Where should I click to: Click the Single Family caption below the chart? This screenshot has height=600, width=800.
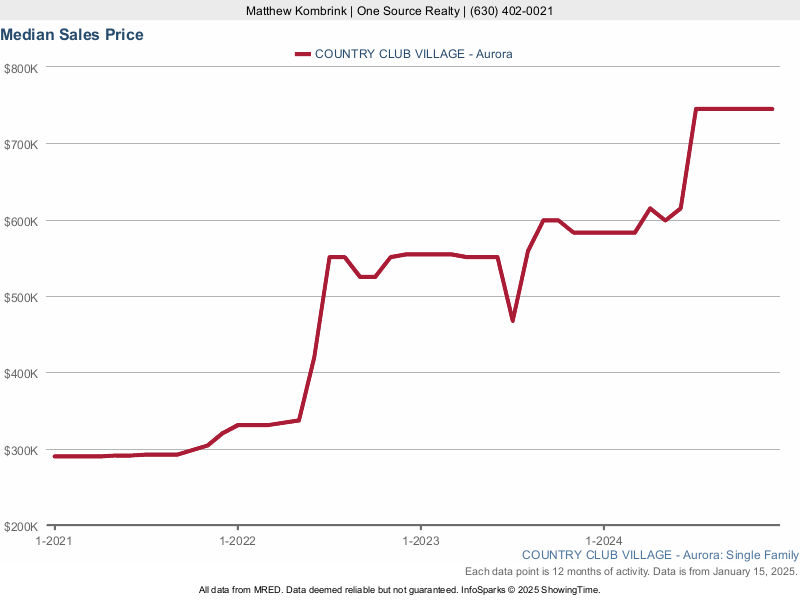pyautogui.click(x=660, y=555)
